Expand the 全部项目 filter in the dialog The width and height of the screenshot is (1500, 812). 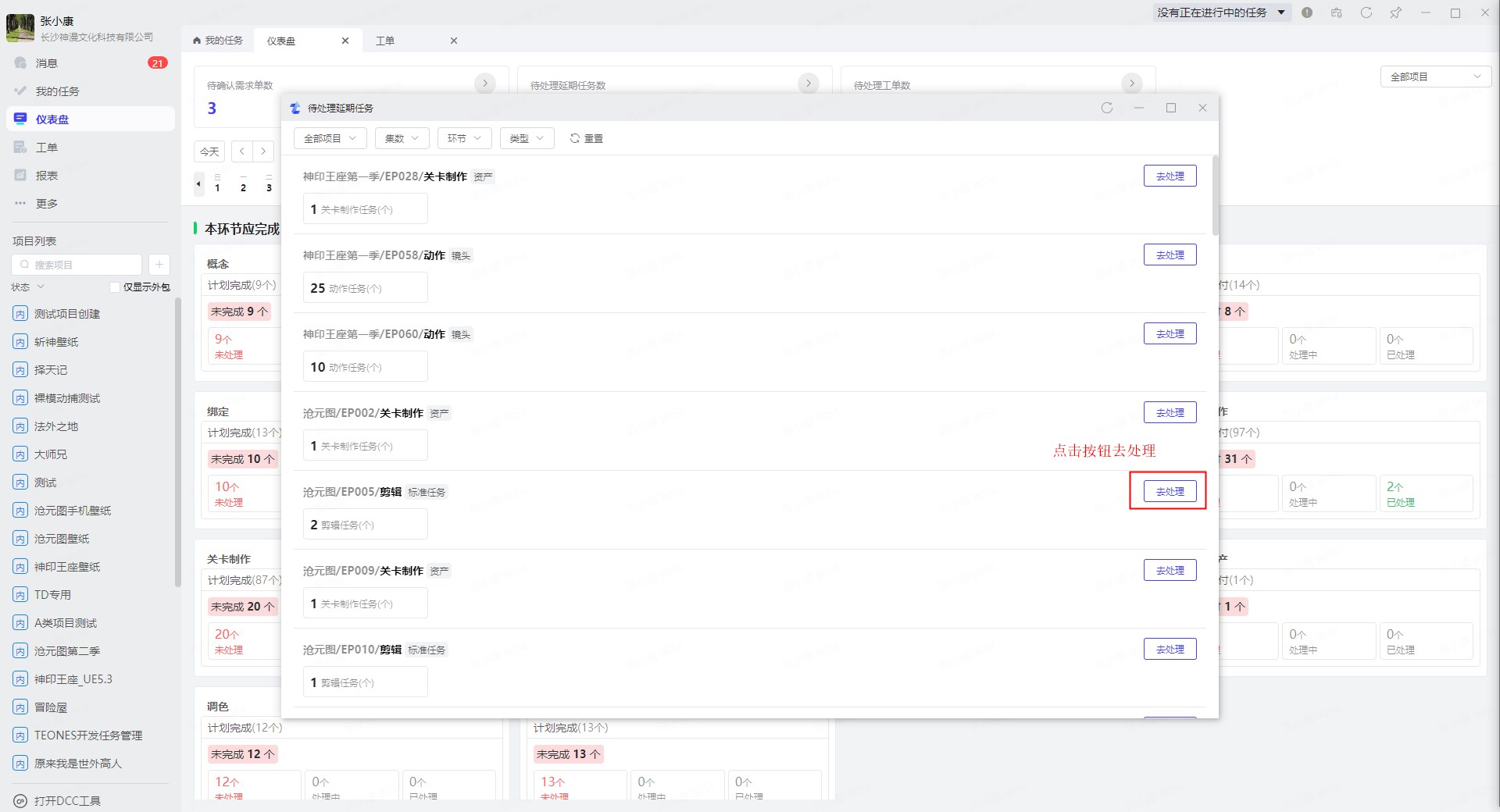point(330,138)
